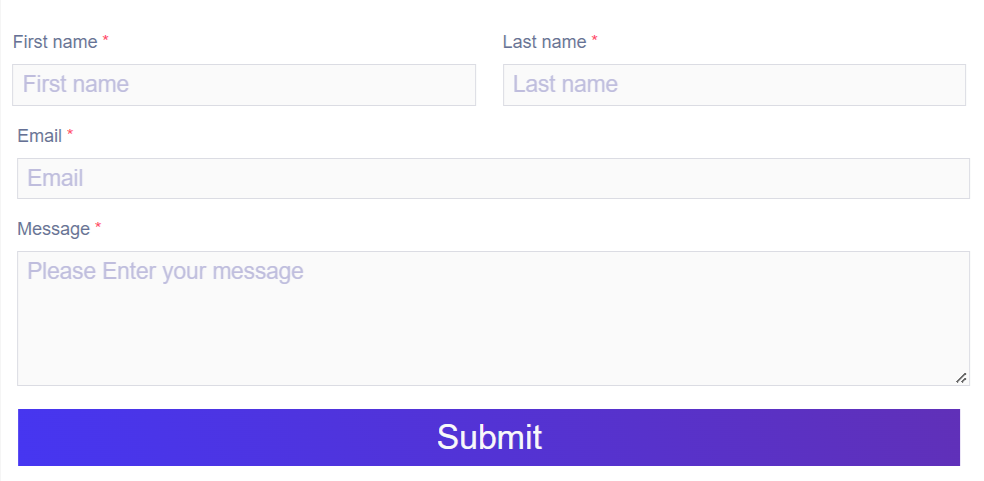
Task: Click the red asterisk beside First name
Action: 106,41
